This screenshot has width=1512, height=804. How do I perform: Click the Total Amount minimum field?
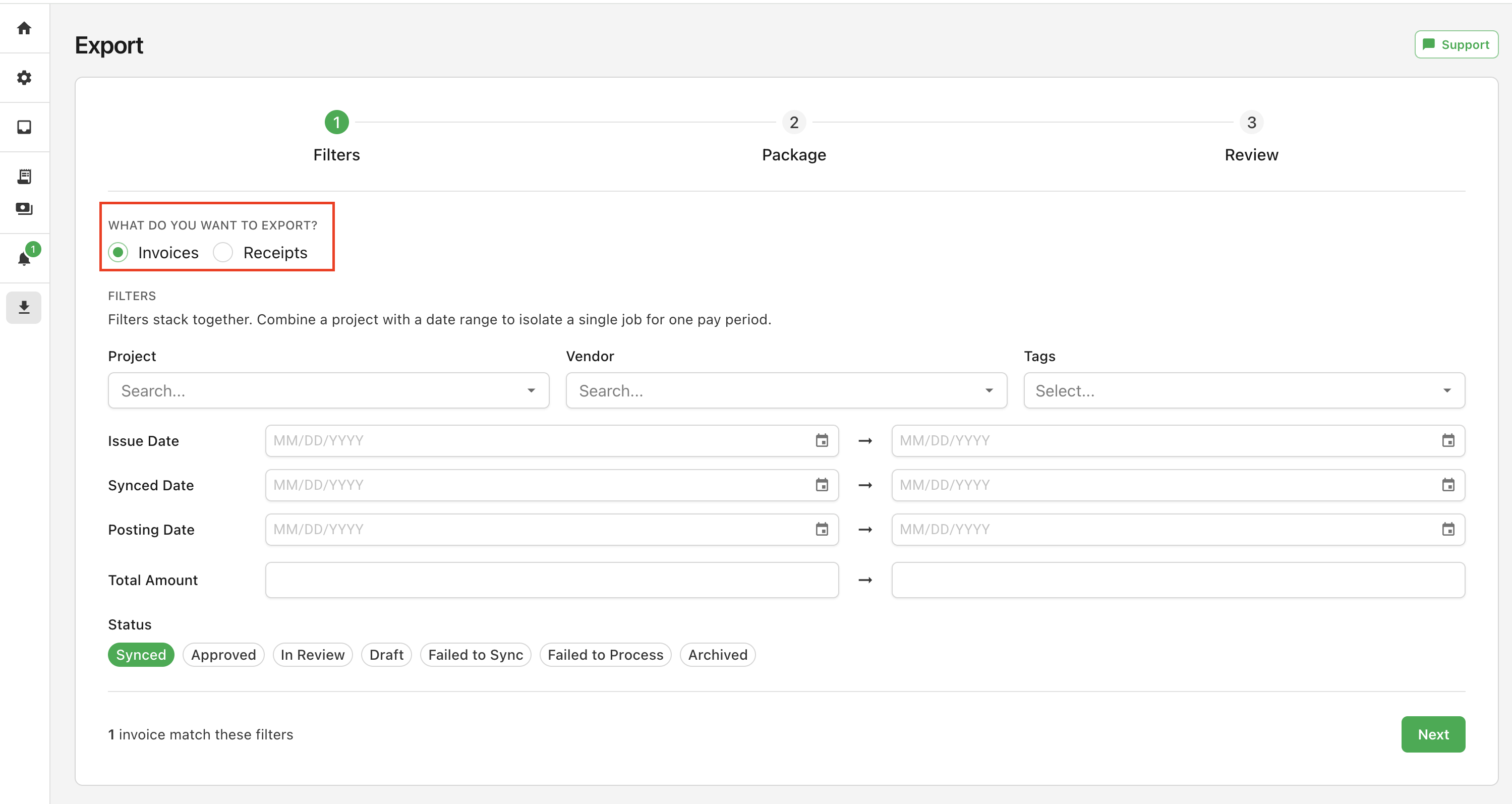[x=552, y=580]
